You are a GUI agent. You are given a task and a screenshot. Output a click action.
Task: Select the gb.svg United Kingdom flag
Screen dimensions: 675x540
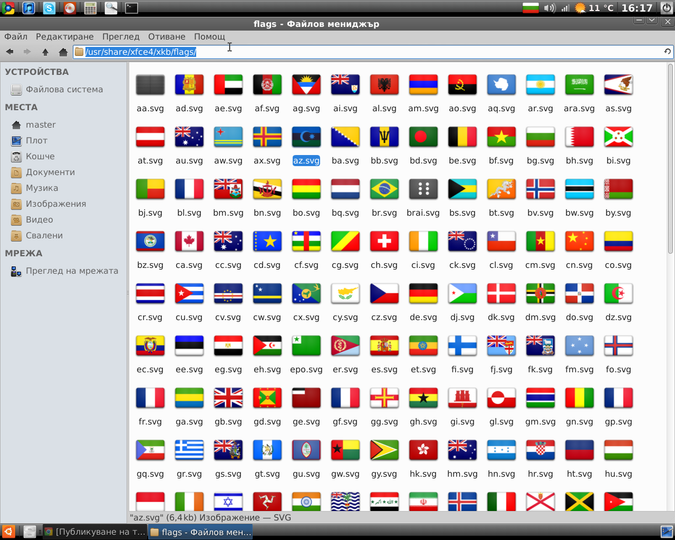[228, 398]
